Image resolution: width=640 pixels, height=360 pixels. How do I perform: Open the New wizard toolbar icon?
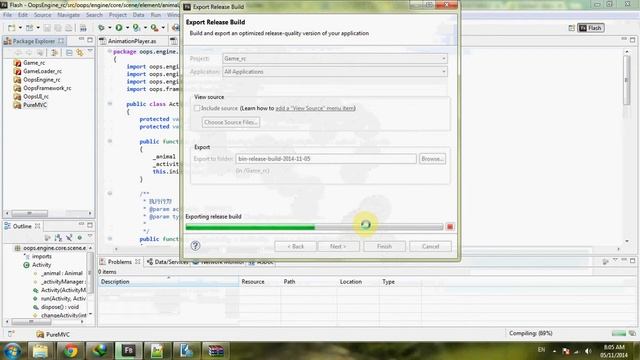[x=11, y=28]
